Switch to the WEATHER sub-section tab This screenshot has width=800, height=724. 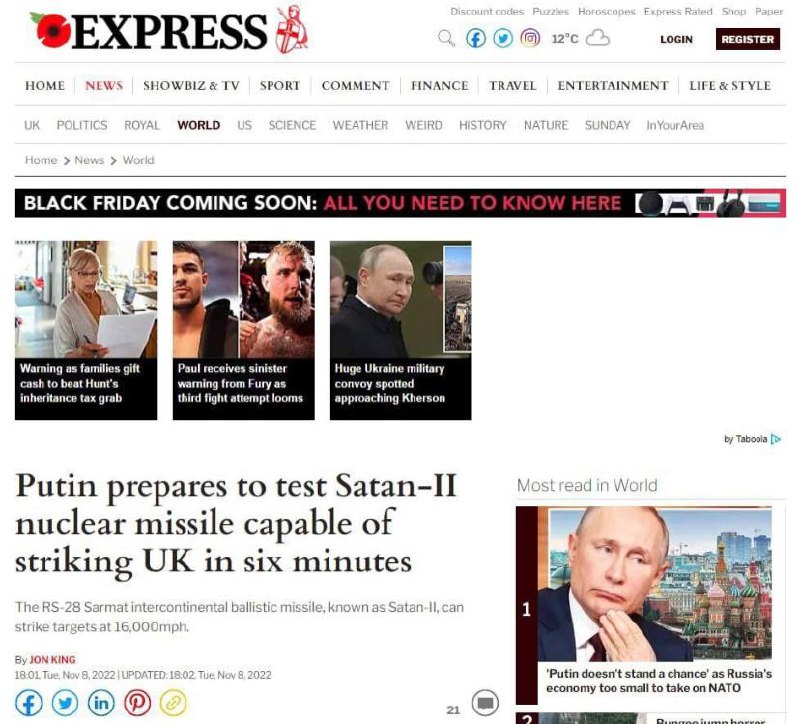point(360,126)
